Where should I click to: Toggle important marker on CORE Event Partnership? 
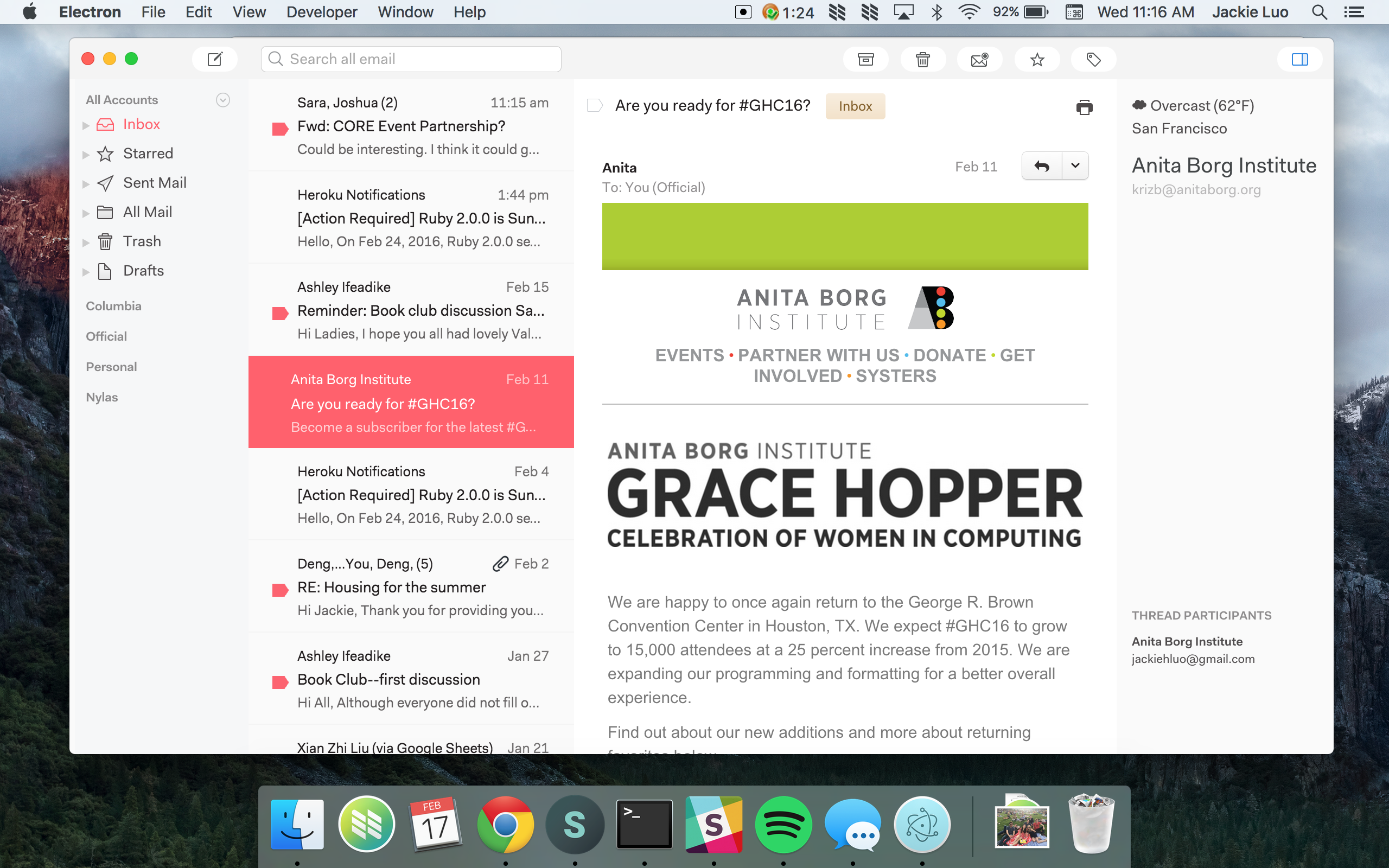[279, 129]
